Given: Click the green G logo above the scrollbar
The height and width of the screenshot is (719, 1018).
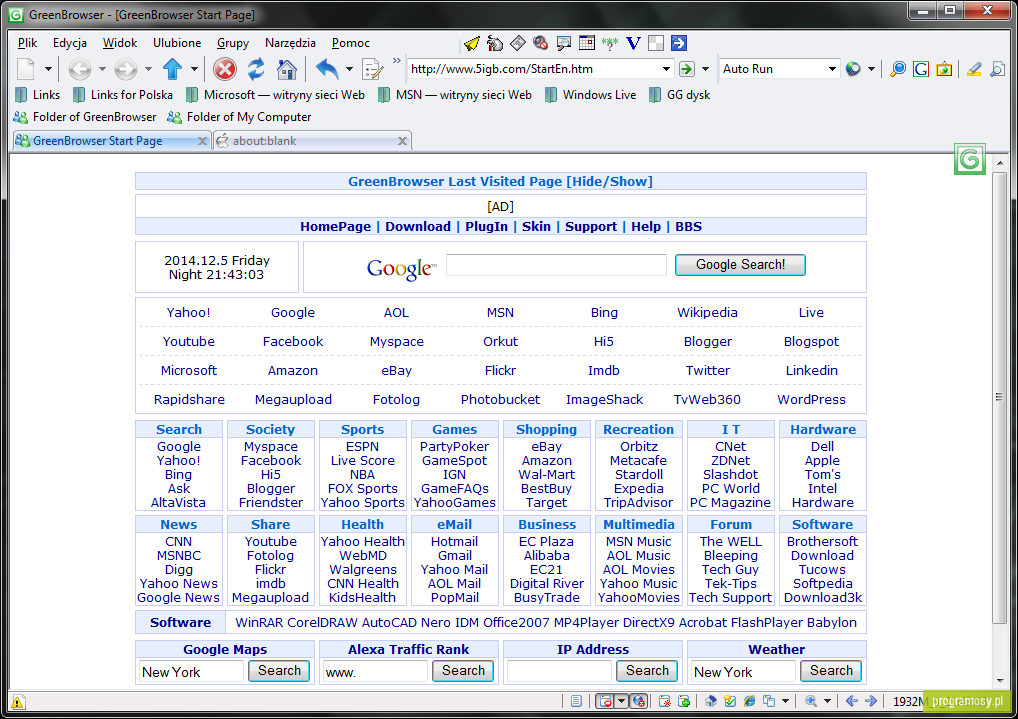Looking at the screenshot, I should tap(970, 159).
